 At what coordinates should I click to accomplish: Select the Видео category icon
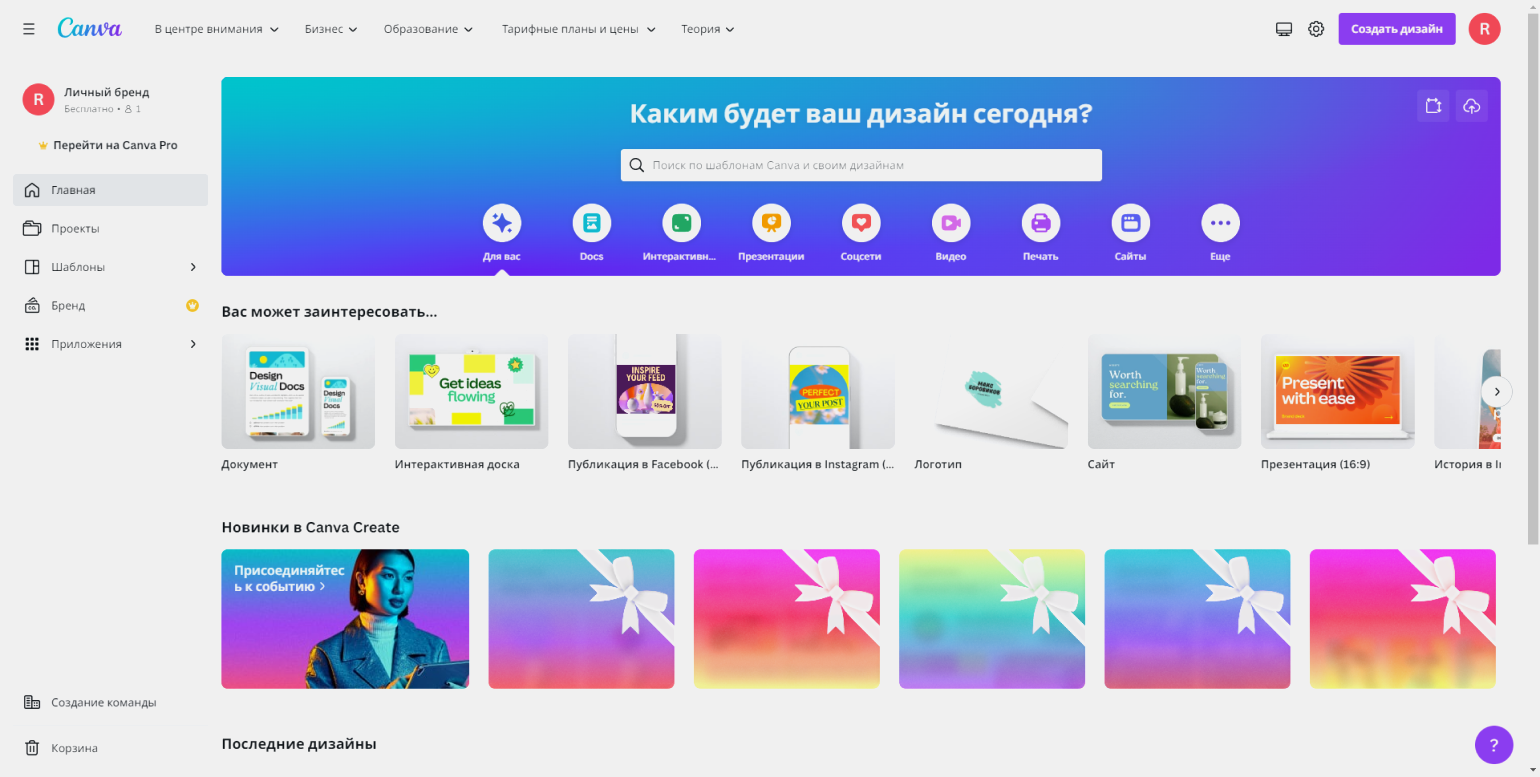click(x=951, y=223)
